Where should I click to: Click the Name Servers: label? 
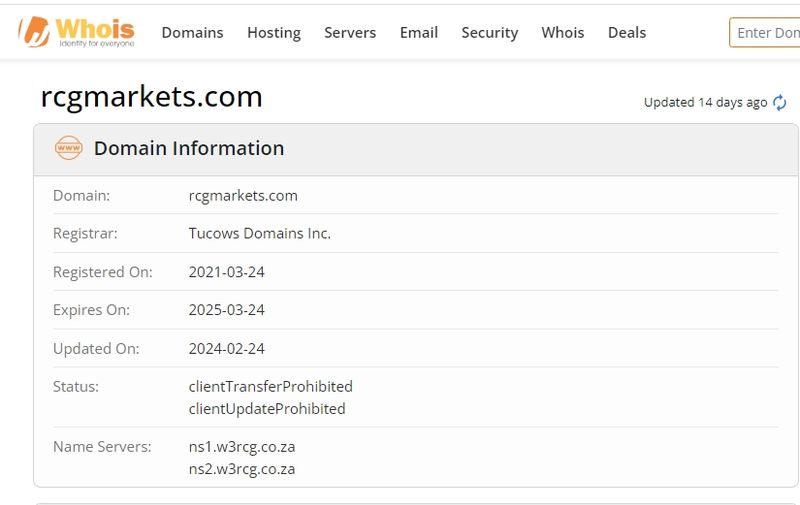coord(102,447)
